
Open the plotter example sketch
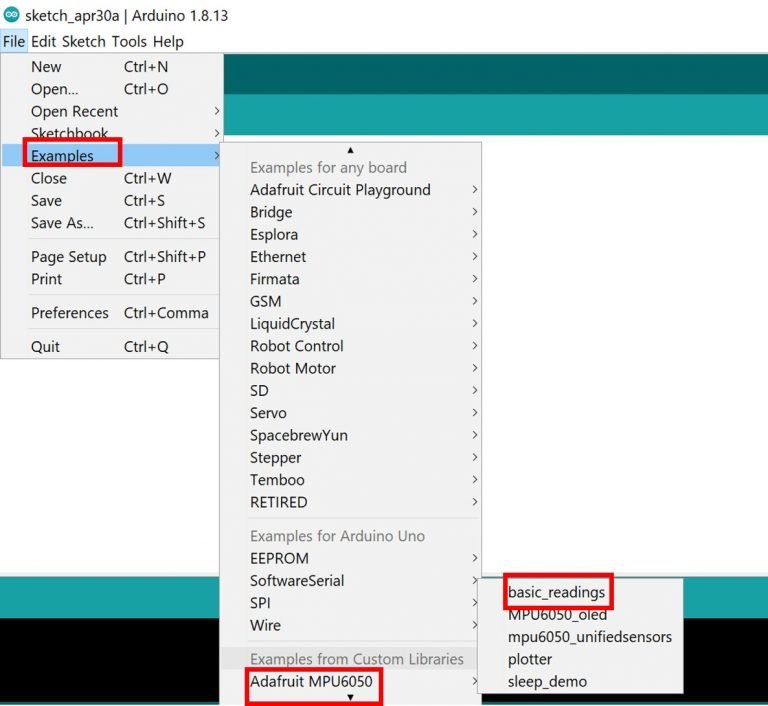[529, 659]
